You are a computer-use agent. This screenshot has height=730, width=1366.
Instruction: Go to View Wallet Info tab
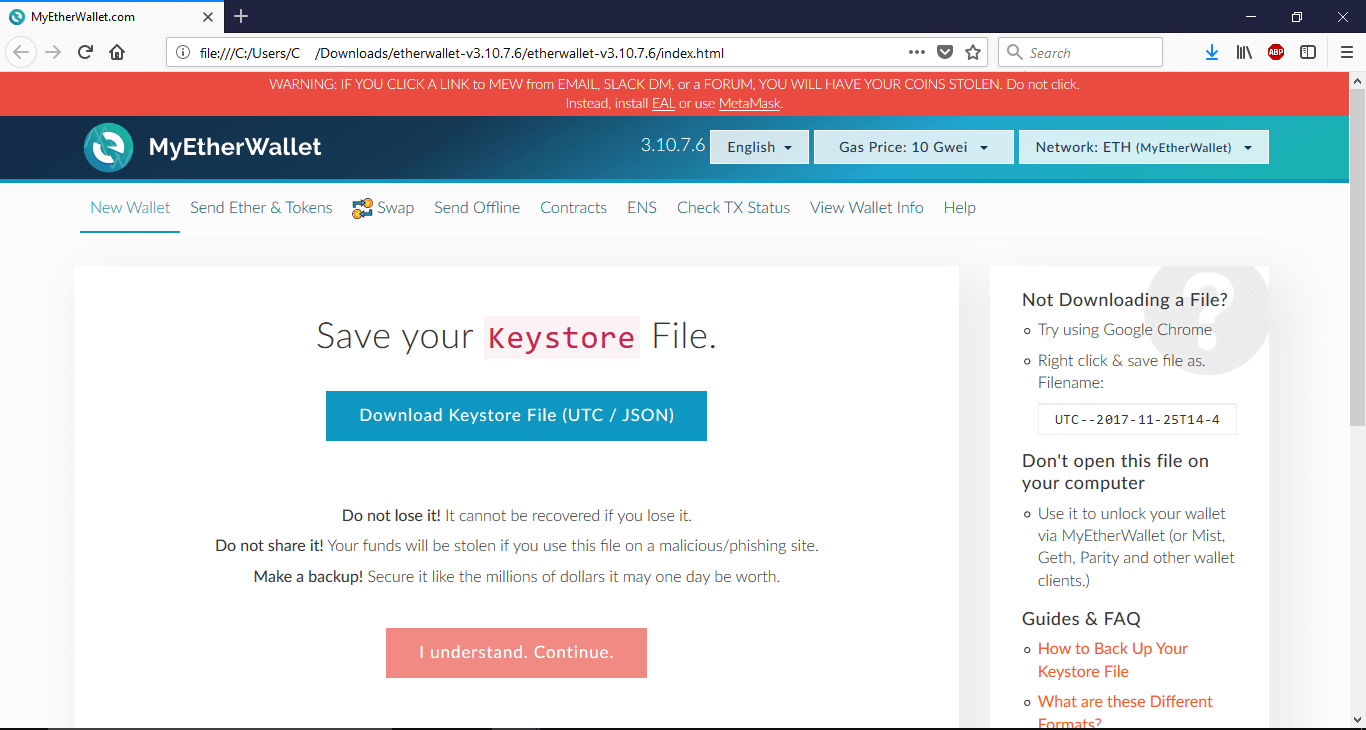[x=867, y=208]
